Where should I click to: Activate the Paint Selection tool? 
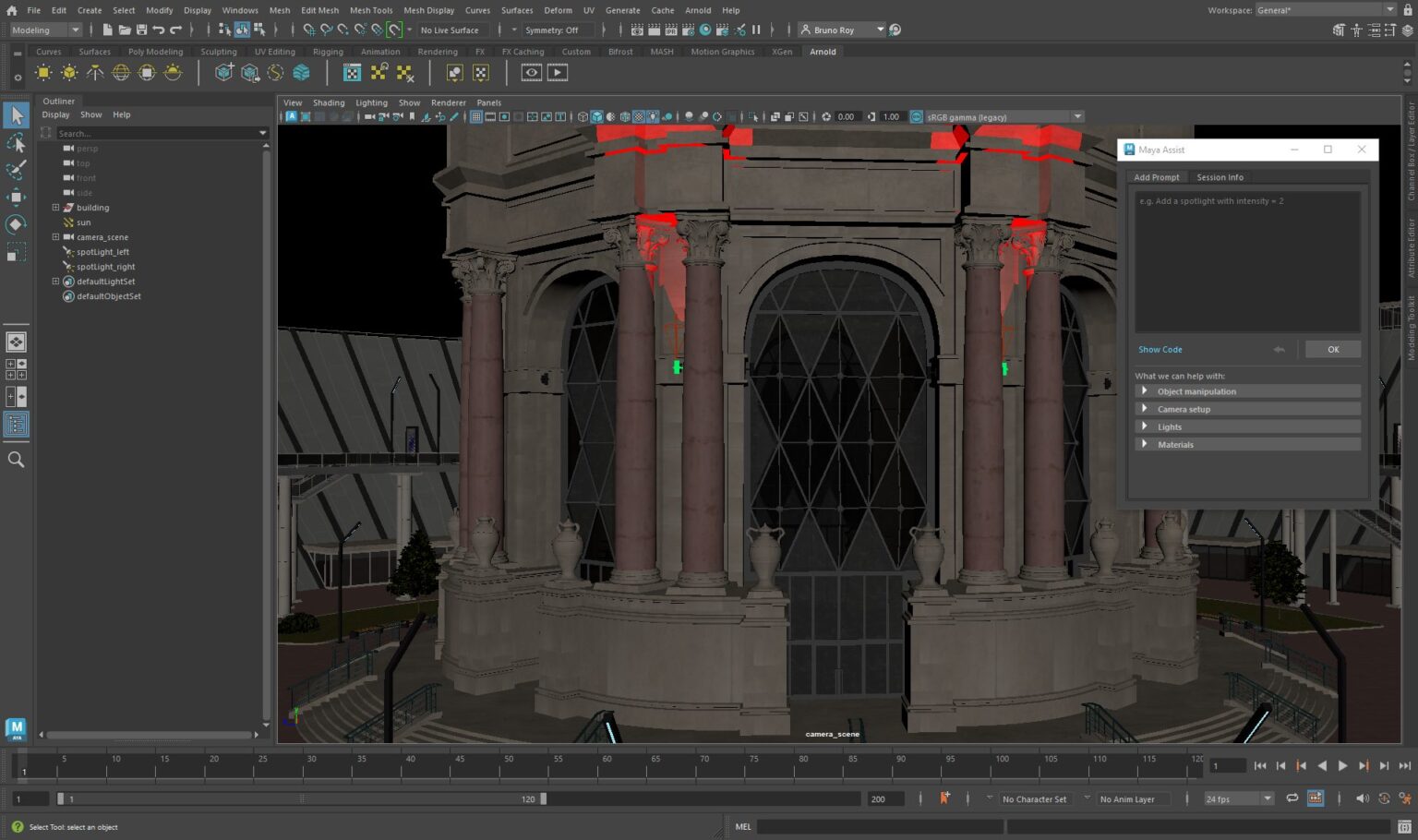[17, 170]
